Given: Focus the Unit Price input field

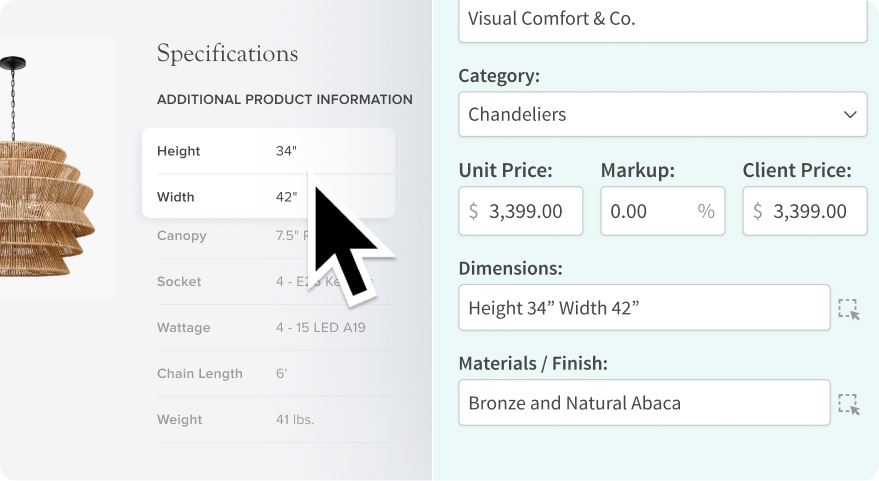Looking at the screenshot, I should click(x=520, y=211).
